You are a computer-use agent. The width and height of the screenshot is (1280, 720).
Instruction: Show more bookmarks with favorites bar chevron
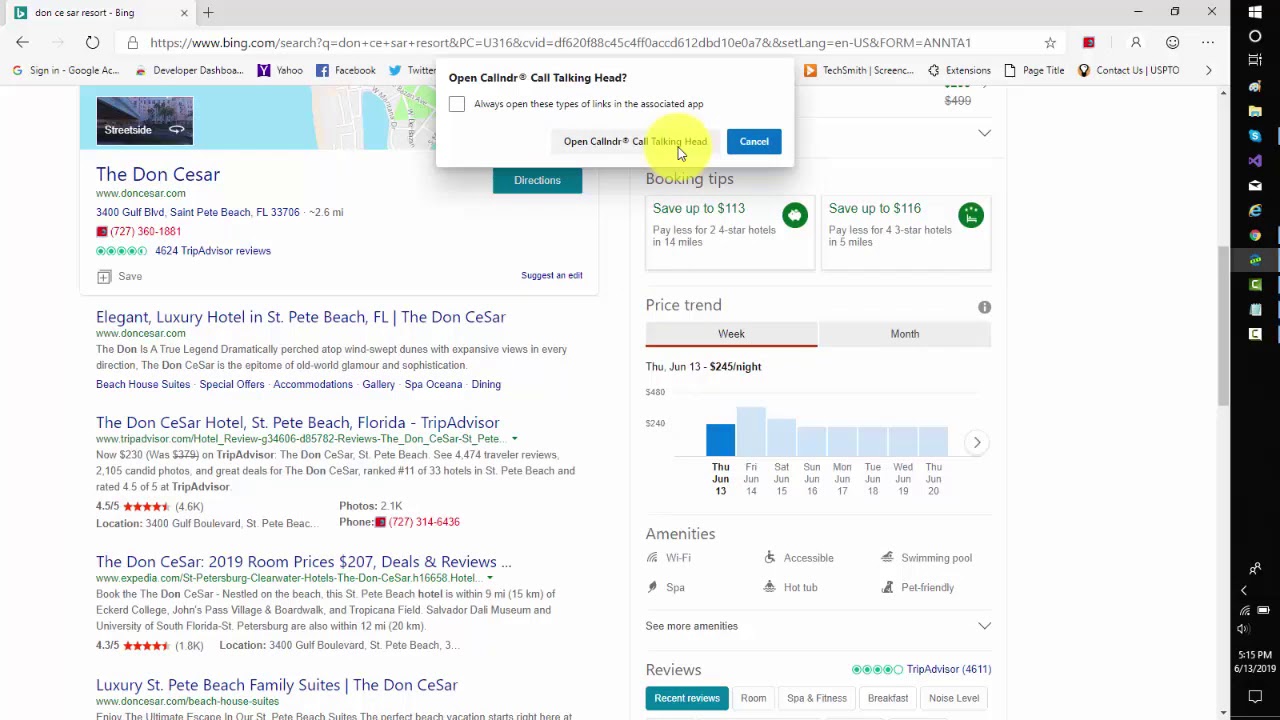tap(1208, 70)
